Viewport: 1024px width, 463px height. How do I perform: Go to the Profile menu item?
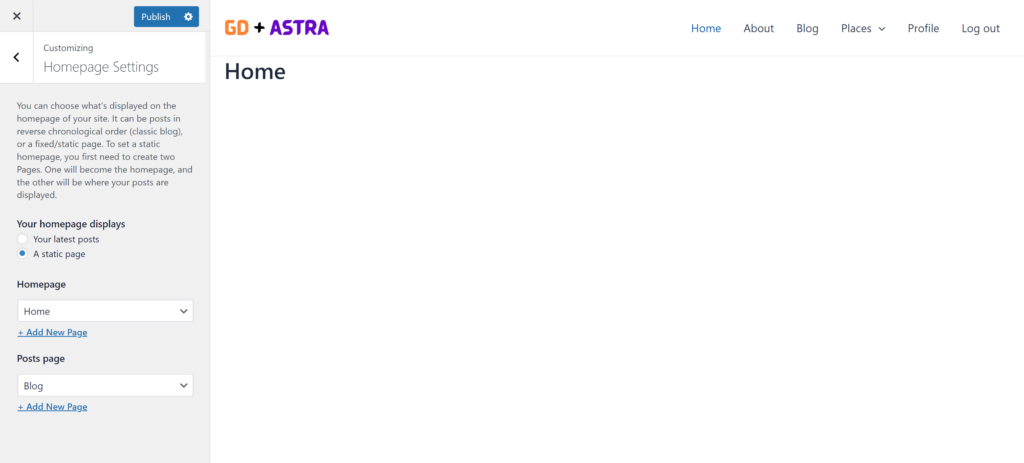tap(923, 28)
